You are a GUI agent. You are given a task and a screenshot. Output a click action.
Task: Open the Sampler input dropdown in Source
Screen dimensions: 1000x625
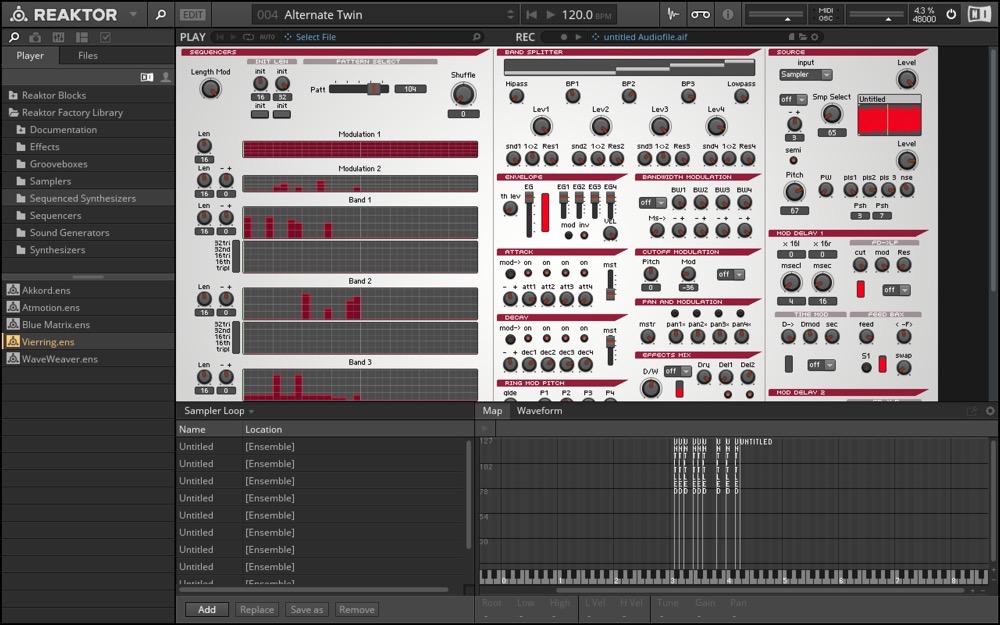tap(806, 75)
